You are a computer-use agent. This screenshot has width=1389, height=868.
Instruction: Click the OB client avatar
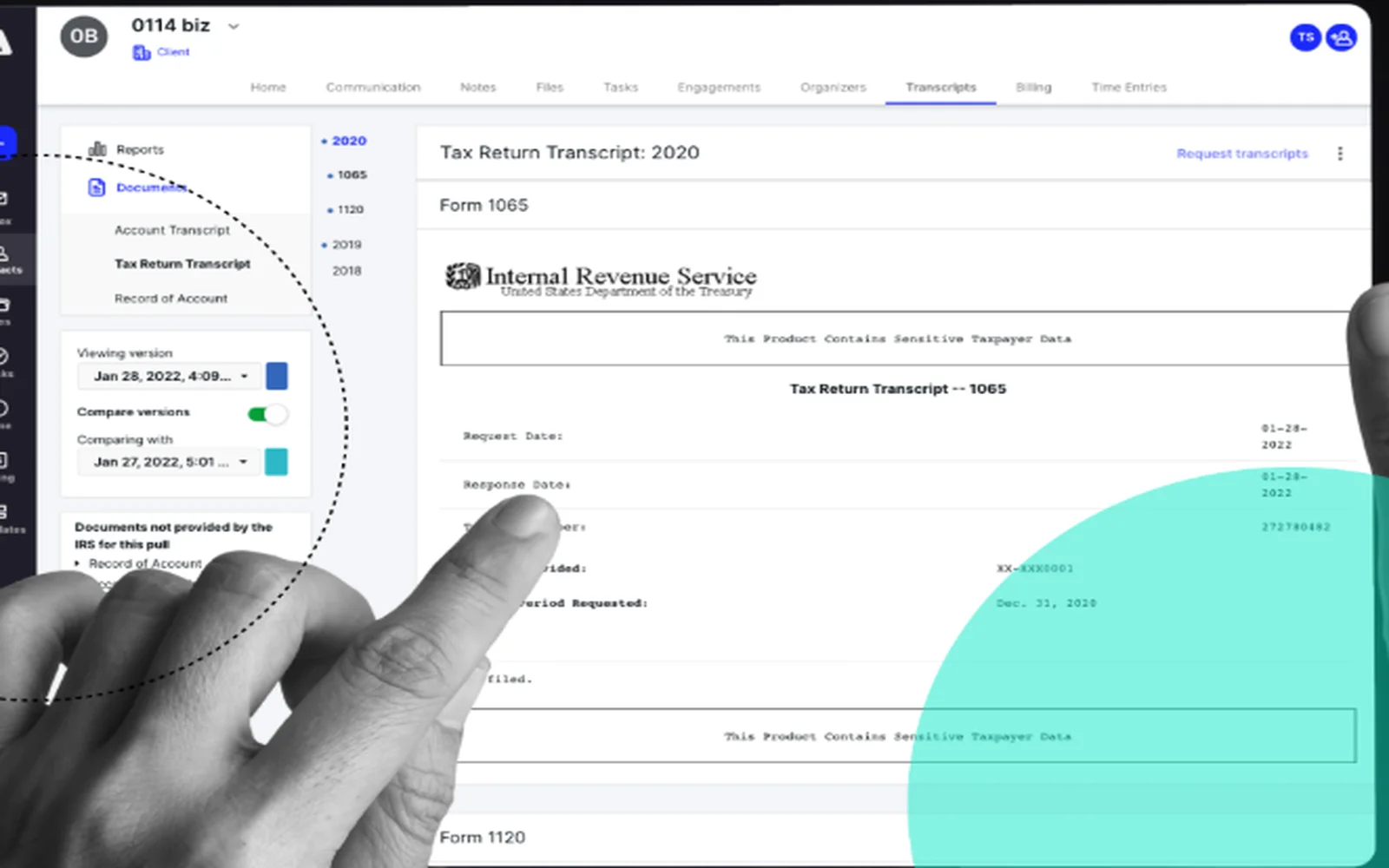(x=84, y=36)
